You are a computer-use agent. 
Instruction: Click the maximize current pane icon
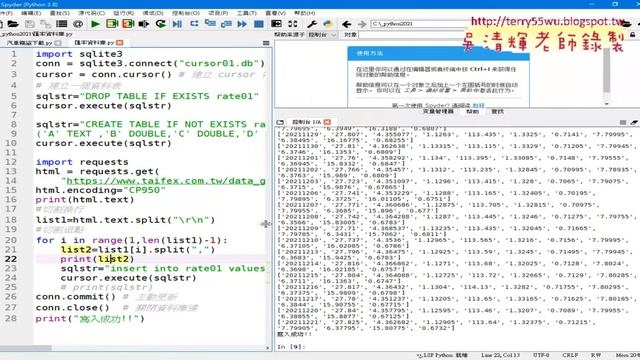[276, 24]
